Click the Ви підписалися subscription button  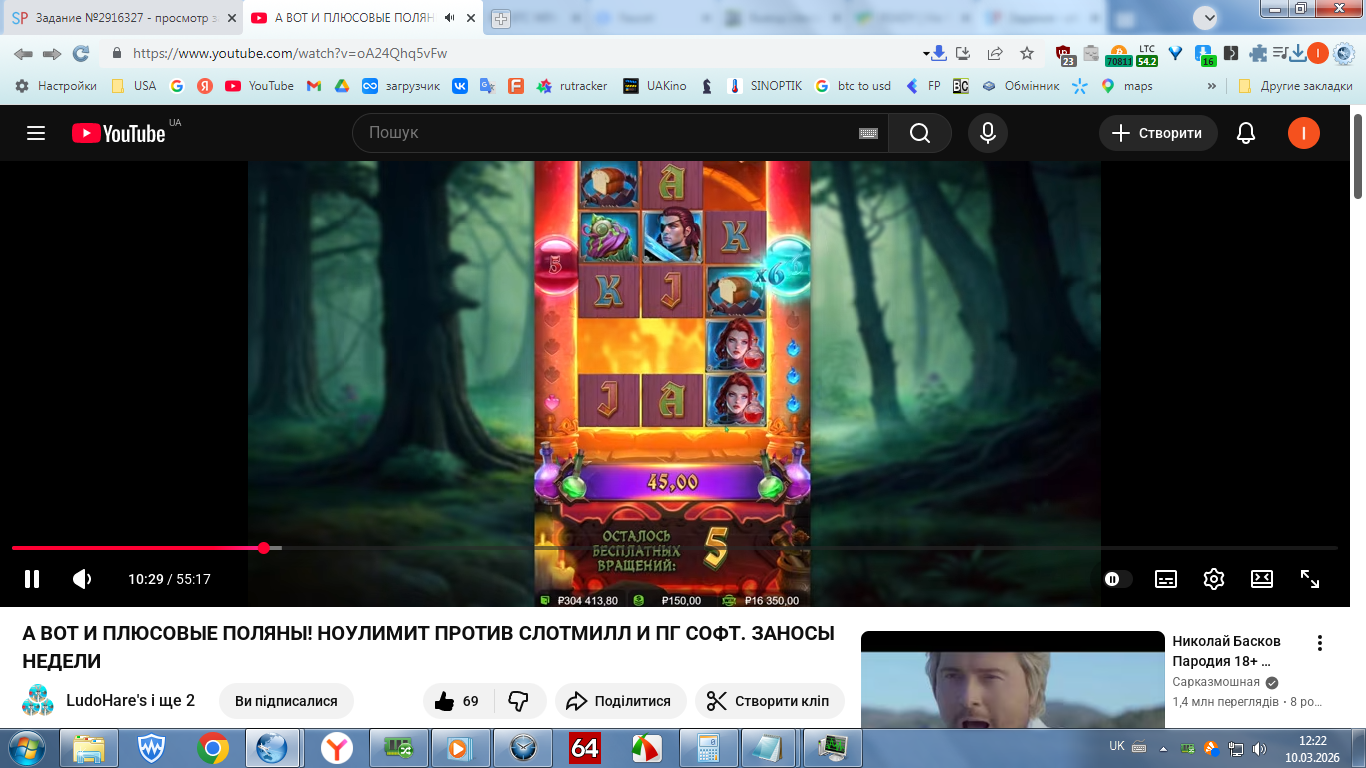click(286, 701)
